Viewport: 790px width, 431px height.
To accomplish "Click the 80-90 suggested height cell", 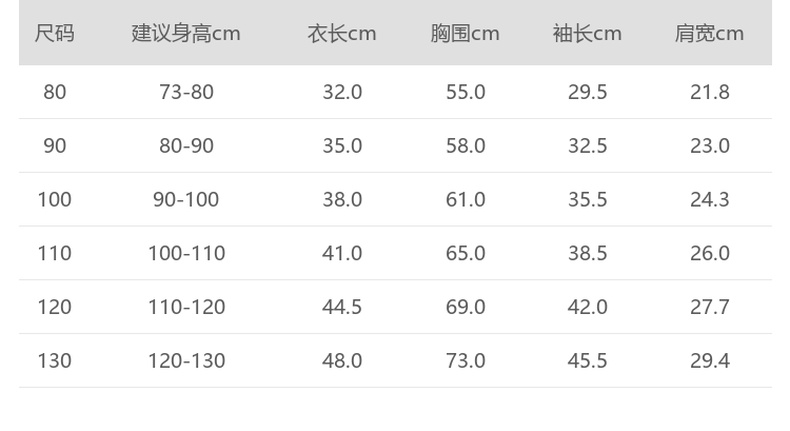I will coord(186,146).
